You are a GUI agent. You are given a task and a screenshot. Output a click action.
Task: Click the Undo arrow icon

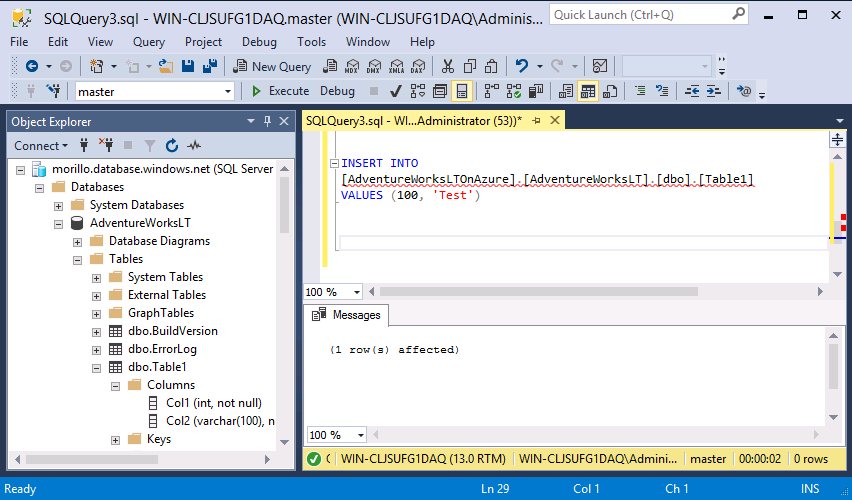coord(522,66)
